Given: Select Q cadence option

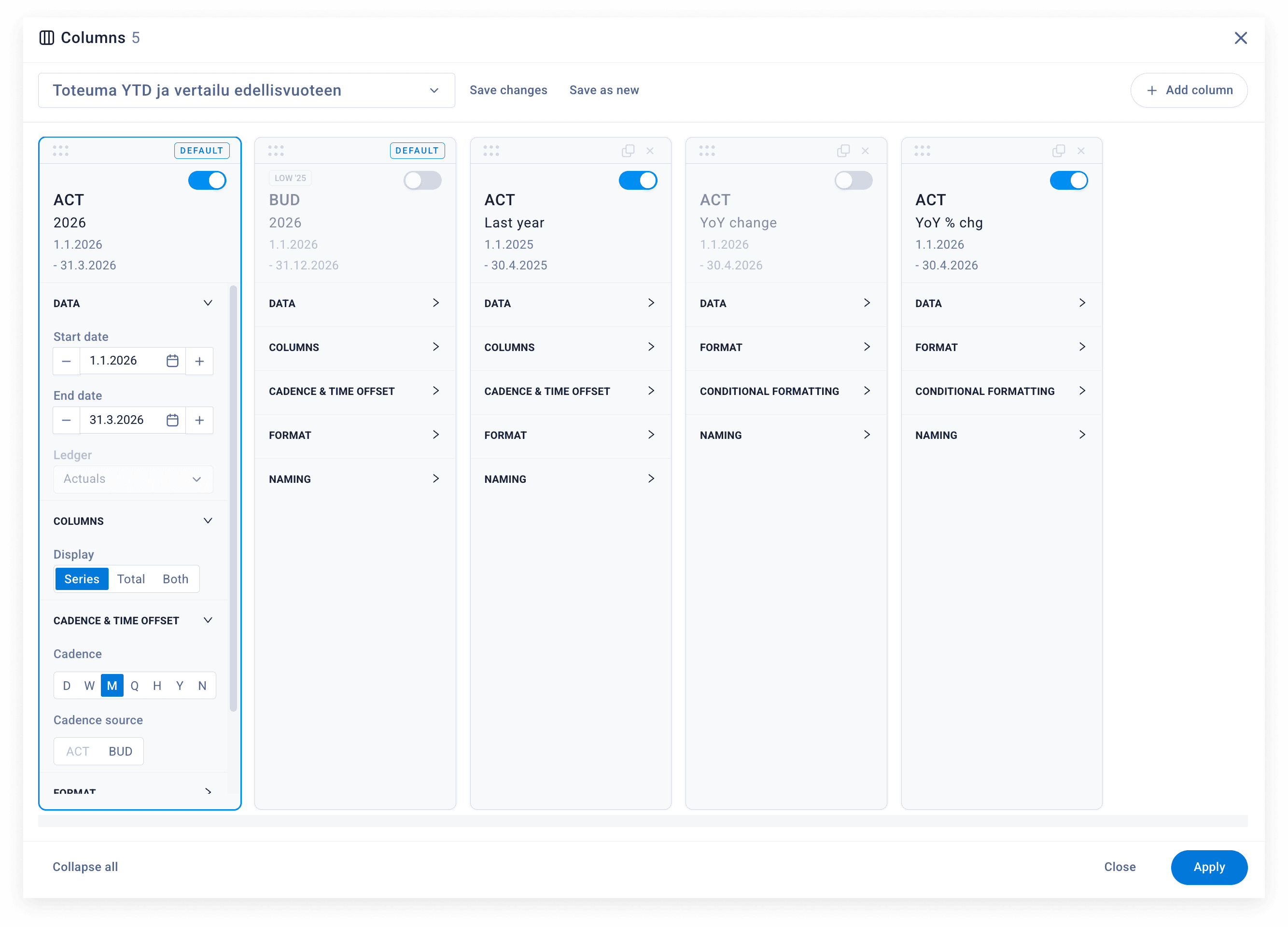Looking at the screenshot, I should point(135,686).
